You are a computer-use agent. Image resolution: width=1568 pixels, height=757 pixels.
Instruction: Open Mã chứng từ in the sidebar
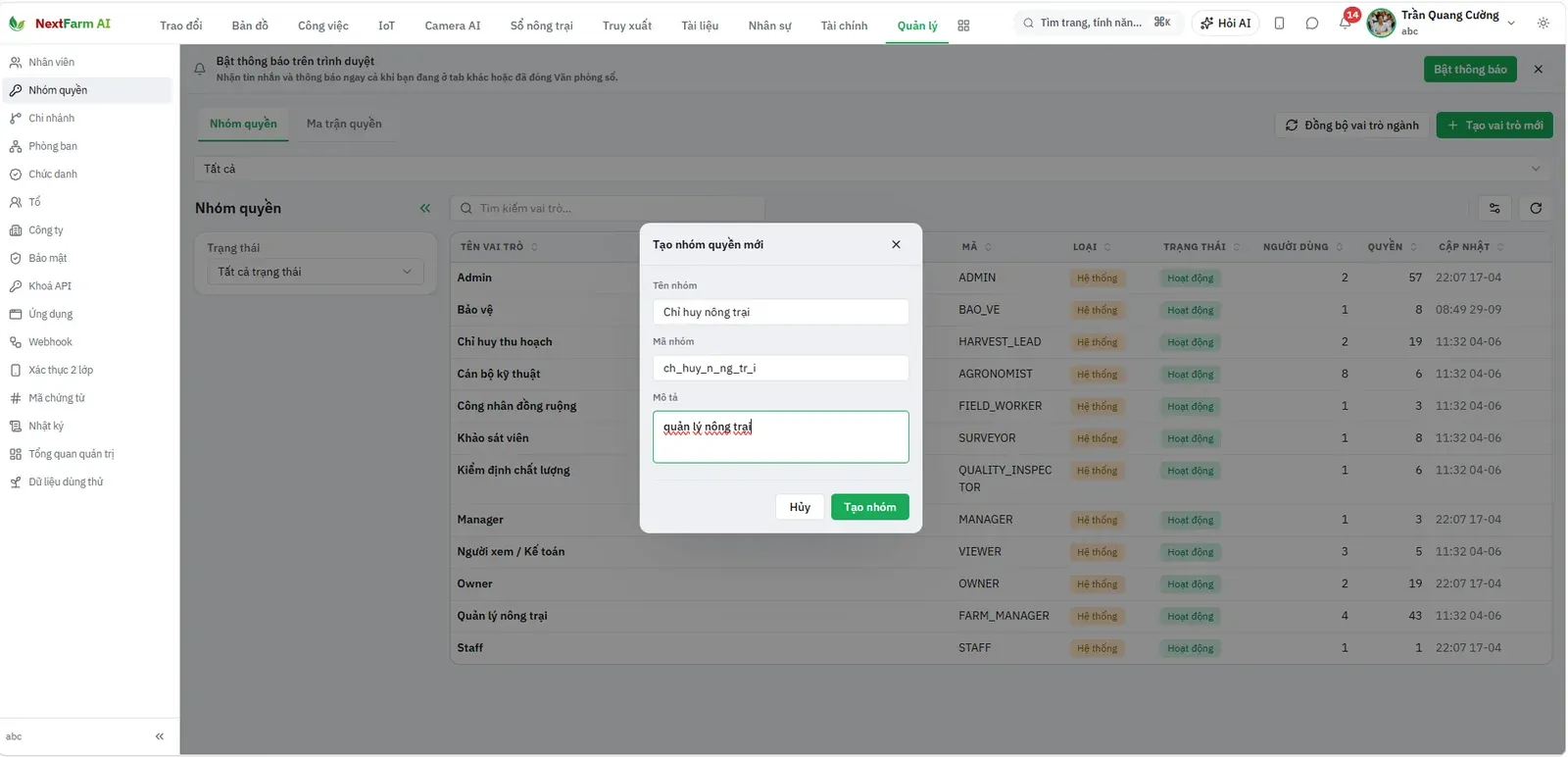(88, 398)
